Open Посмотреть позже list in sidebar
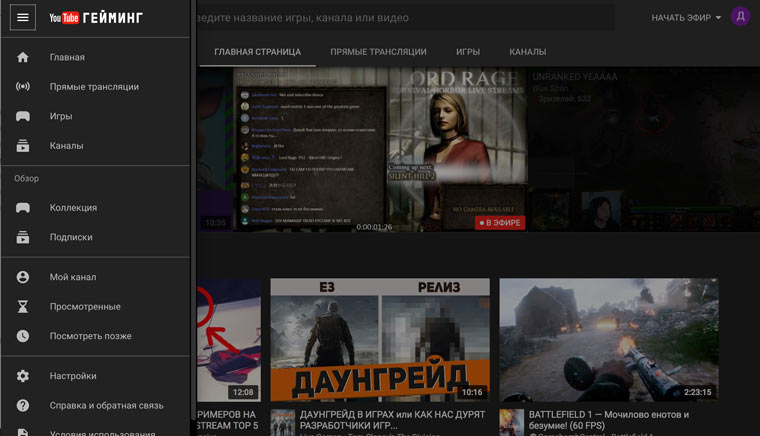This screenshot has width=760, height=436. pos(90,336)
